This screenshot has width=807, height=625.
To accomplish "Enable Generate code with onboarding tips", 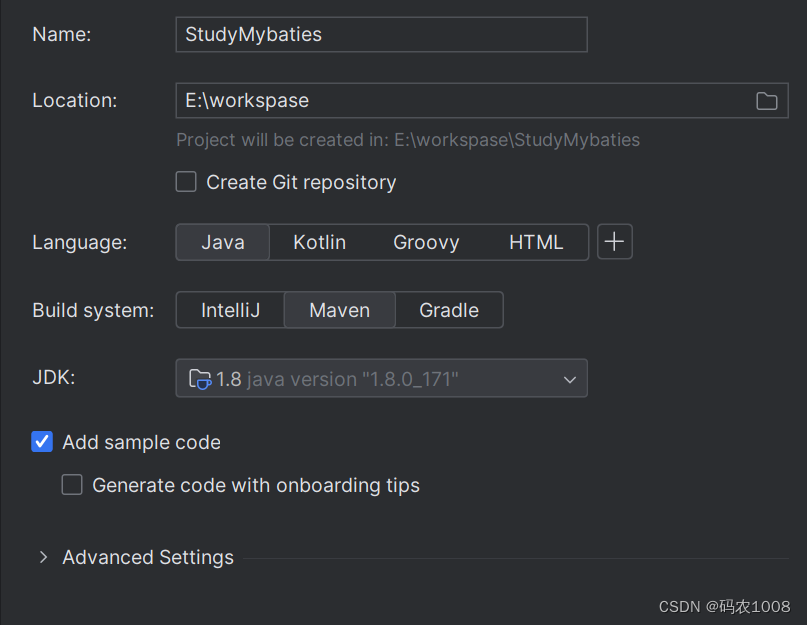I will [x=72, y=485].
